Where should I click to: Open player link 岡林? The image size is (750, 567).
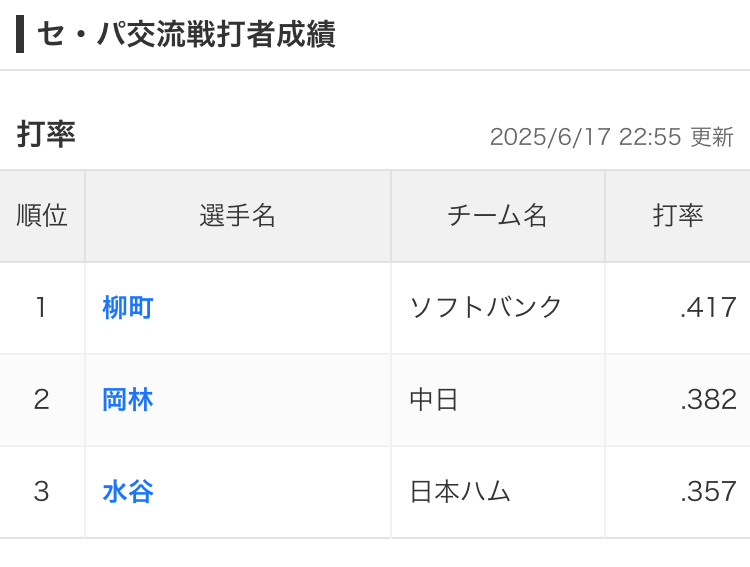click(x=128, y=400)
